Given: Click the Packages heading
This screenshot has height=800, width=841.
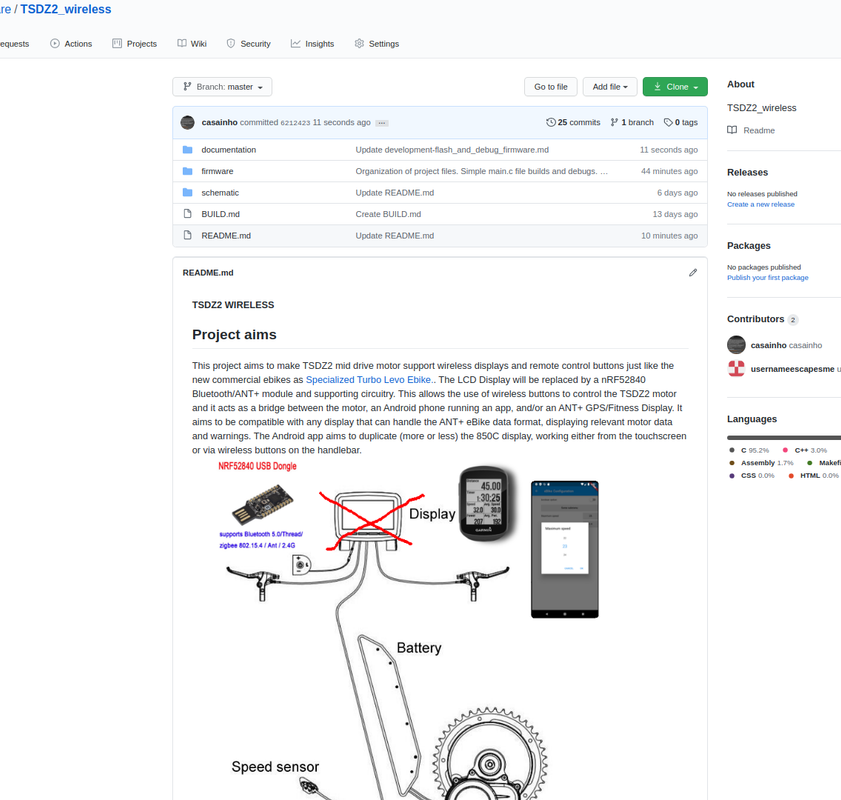Looking at the screenshot, I should coord(749,246).
